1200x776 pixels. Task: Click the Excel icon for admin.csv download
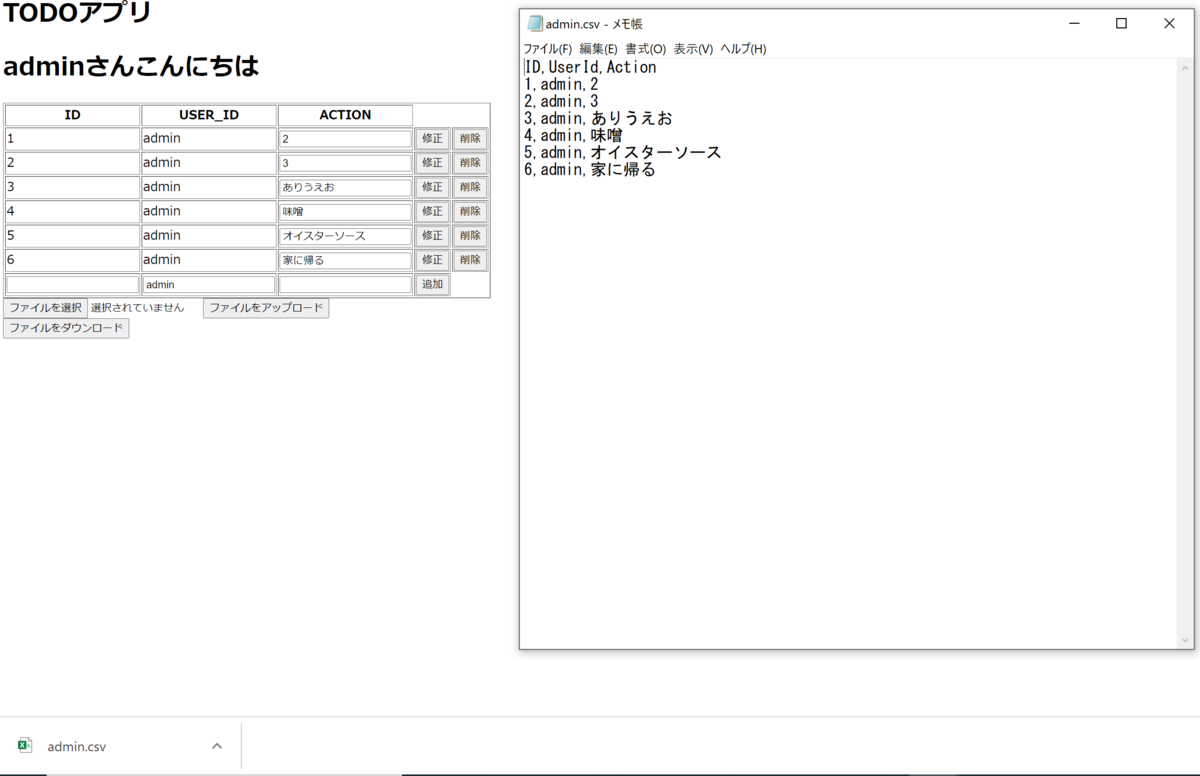click(25, 746)
